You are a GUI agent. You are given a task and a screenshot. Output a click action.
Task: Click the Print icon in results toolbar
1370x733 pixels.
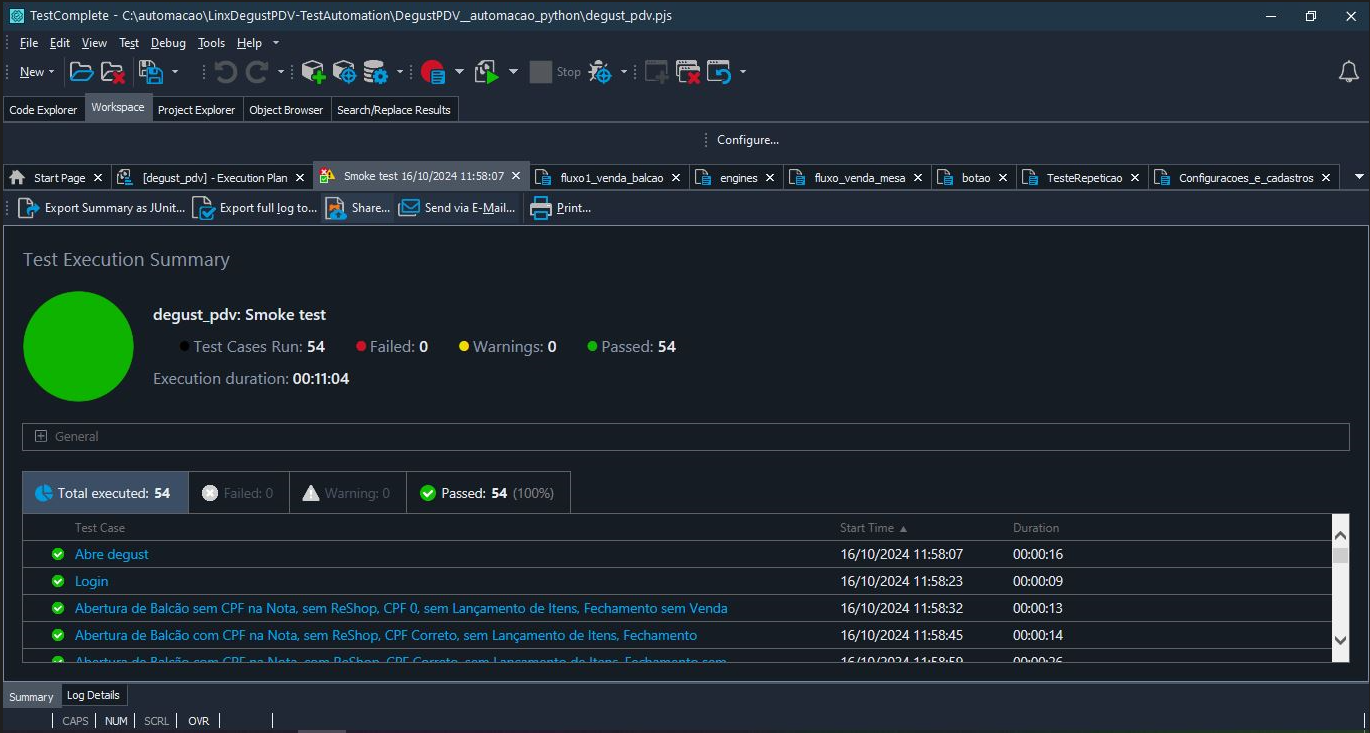point(541,208)
